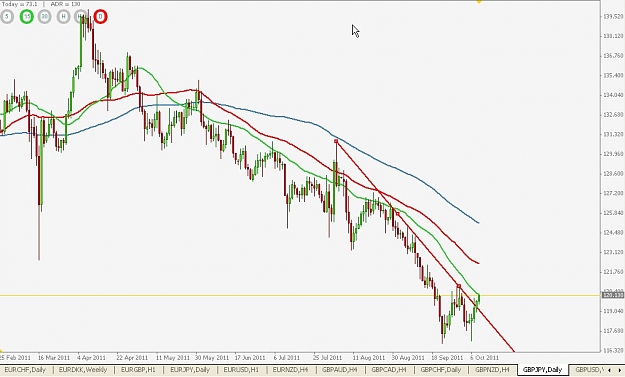Click the '6 Oct 2011' date label
Viewport: 625px width, 377px height.
tap(485, 357)
